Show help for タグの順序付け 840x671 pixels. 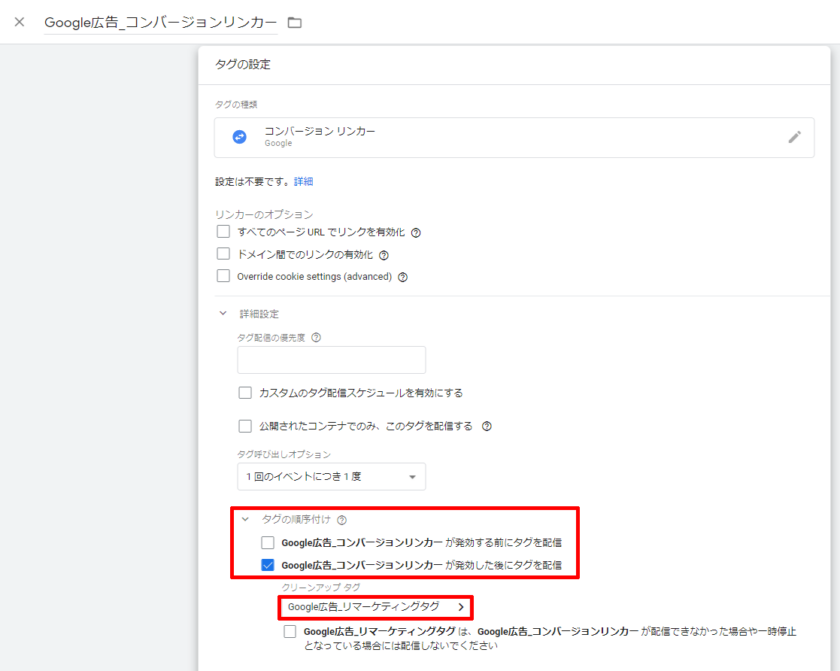(x=342, y=520)
